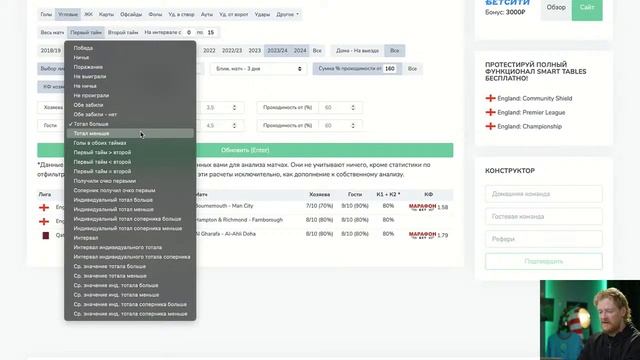Choose the Все seasons option
Viewport: 640px width, 360px height.
point(317,51)
